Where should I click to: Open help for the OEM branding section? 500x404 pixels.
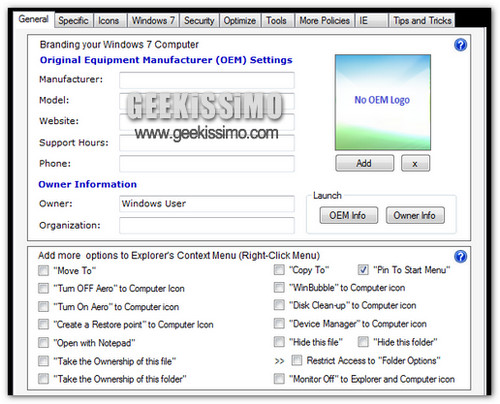(x=460, y=45)
